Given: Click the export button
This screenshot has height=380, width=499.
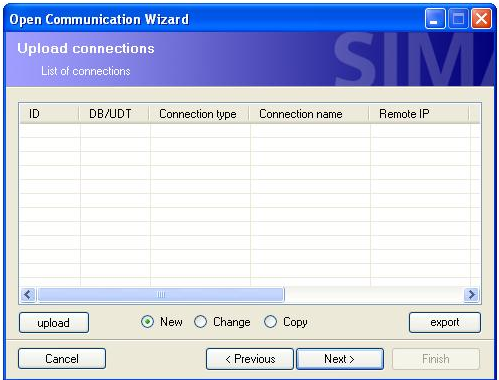Looking at the screenshot, I should tap(445, 322).
